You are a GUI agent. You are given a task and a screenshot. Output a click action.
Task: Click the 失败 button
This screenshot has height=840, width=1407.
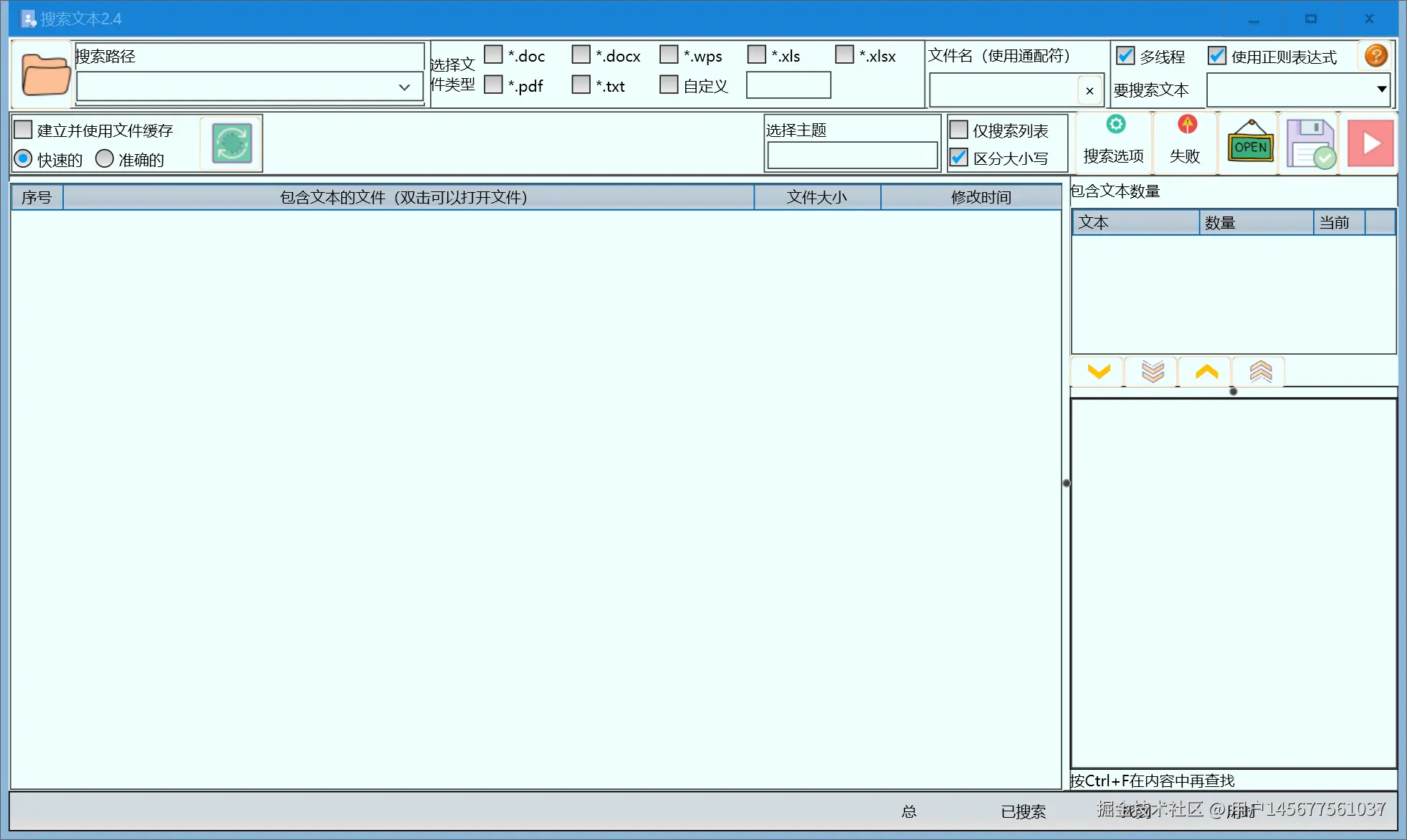coord(1185,143)
